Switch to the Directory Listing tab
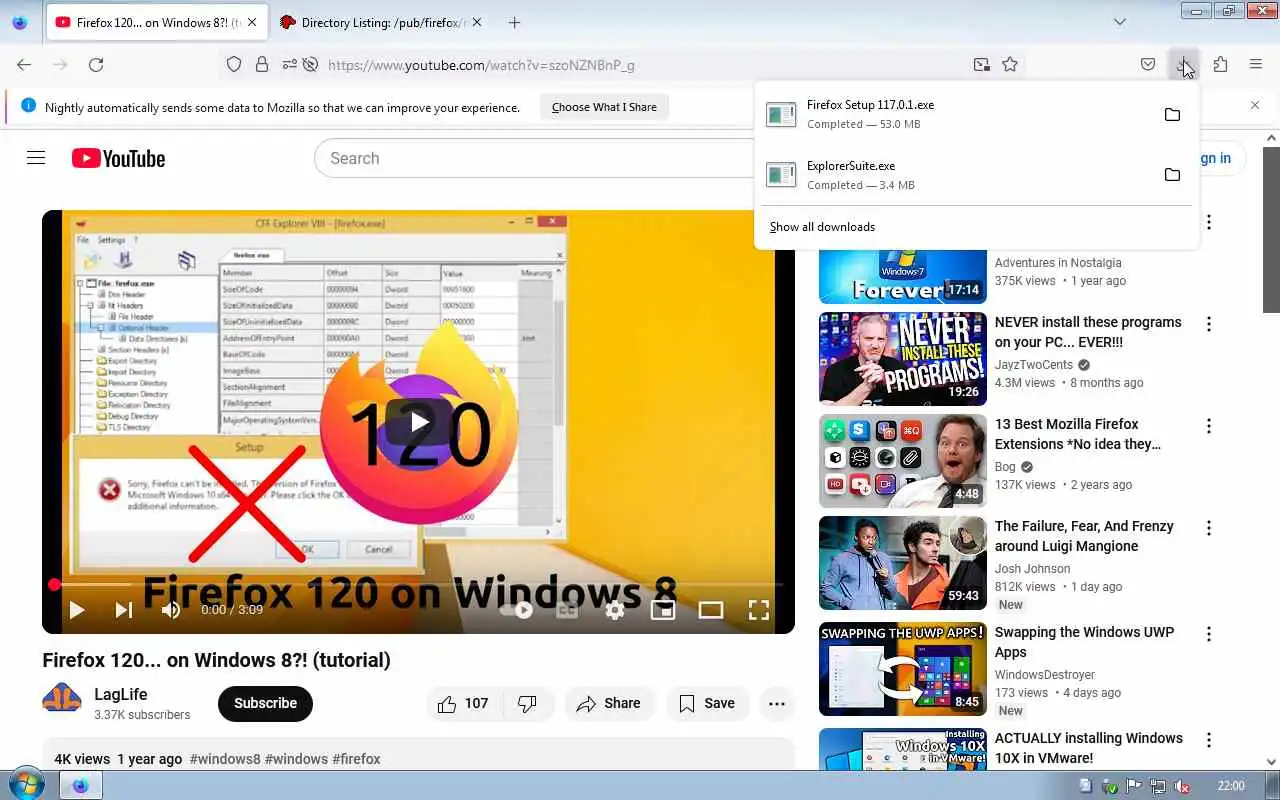1280x800 pixels. (x=380, y=22)
